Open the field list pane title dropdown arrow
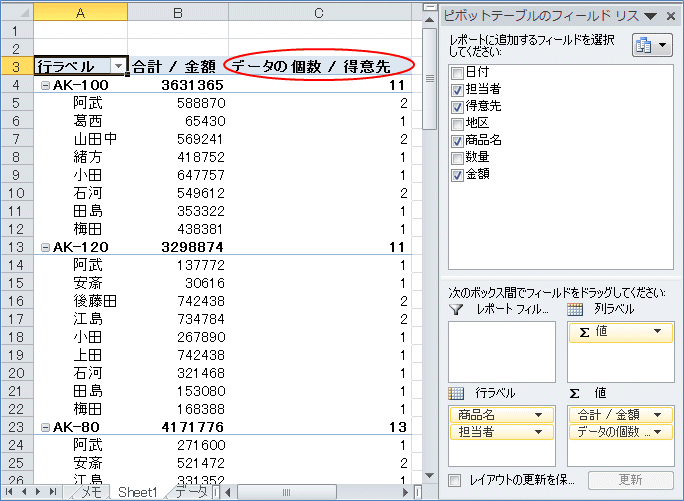The height and width of the screenshot is (501, 684). click(650, 17)
